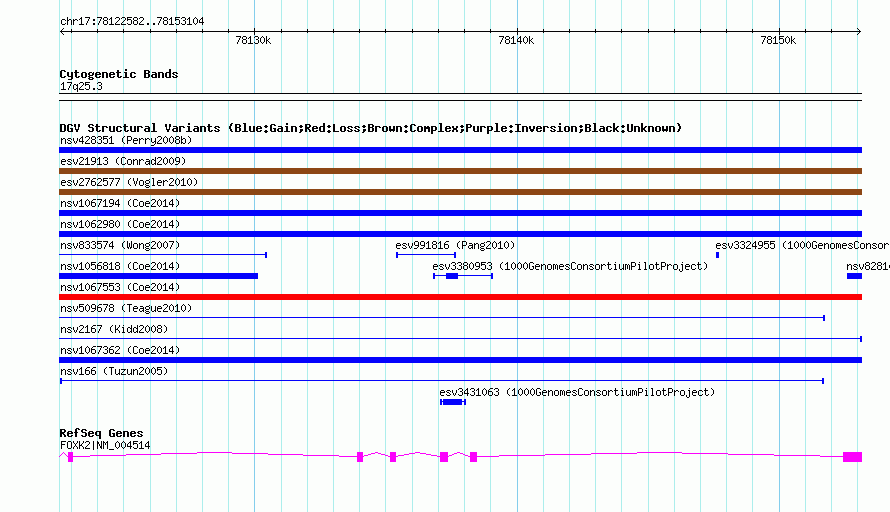This screenshot has width=890, height=512.
Task: Open the nsv1067553 (Coe2014) label
Action: pyautogui.click(x=120, y=287)
